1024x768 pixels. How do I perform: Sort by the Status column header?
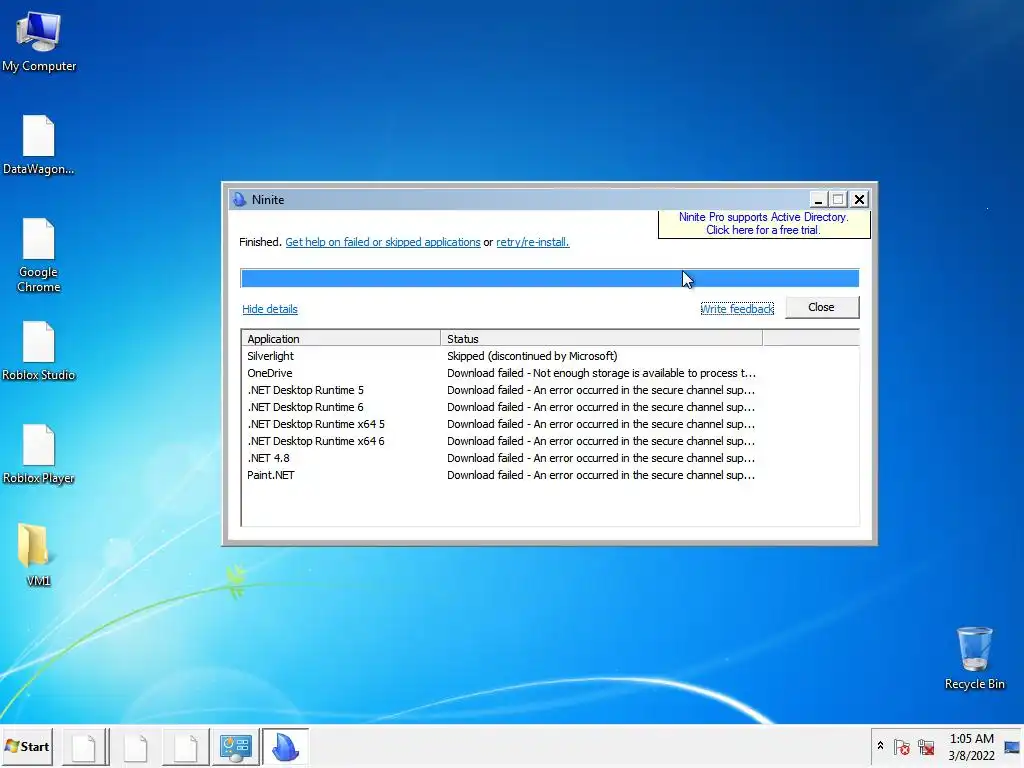[601, 338]
